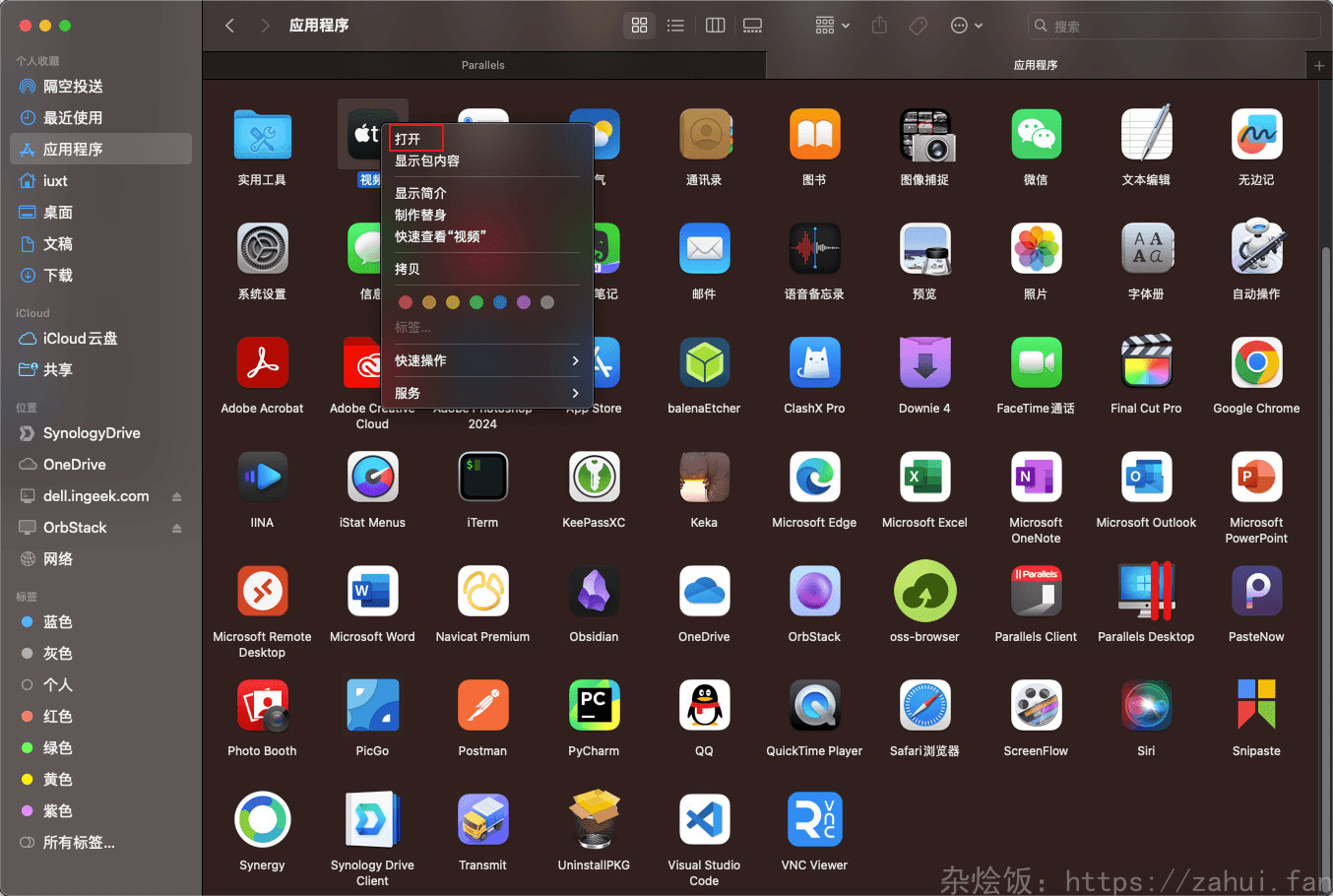Select the iTerm terminal icon

(x=482, y=478)
